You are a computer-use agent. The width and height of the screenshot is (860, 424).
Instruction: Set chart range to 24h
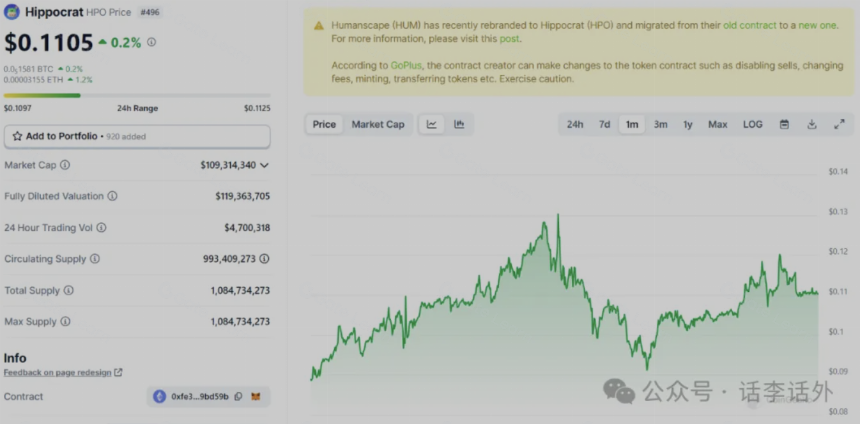click(x=575, y=125)
